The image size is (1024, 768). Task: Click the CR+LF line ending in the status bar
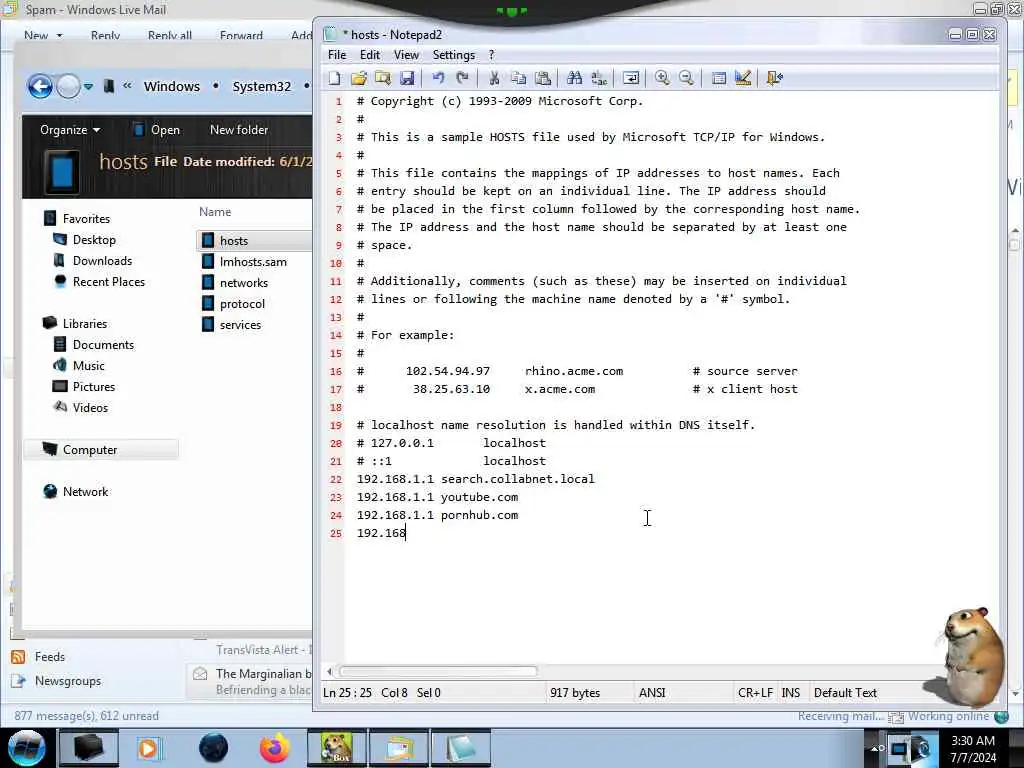click(x=755, y=693)
